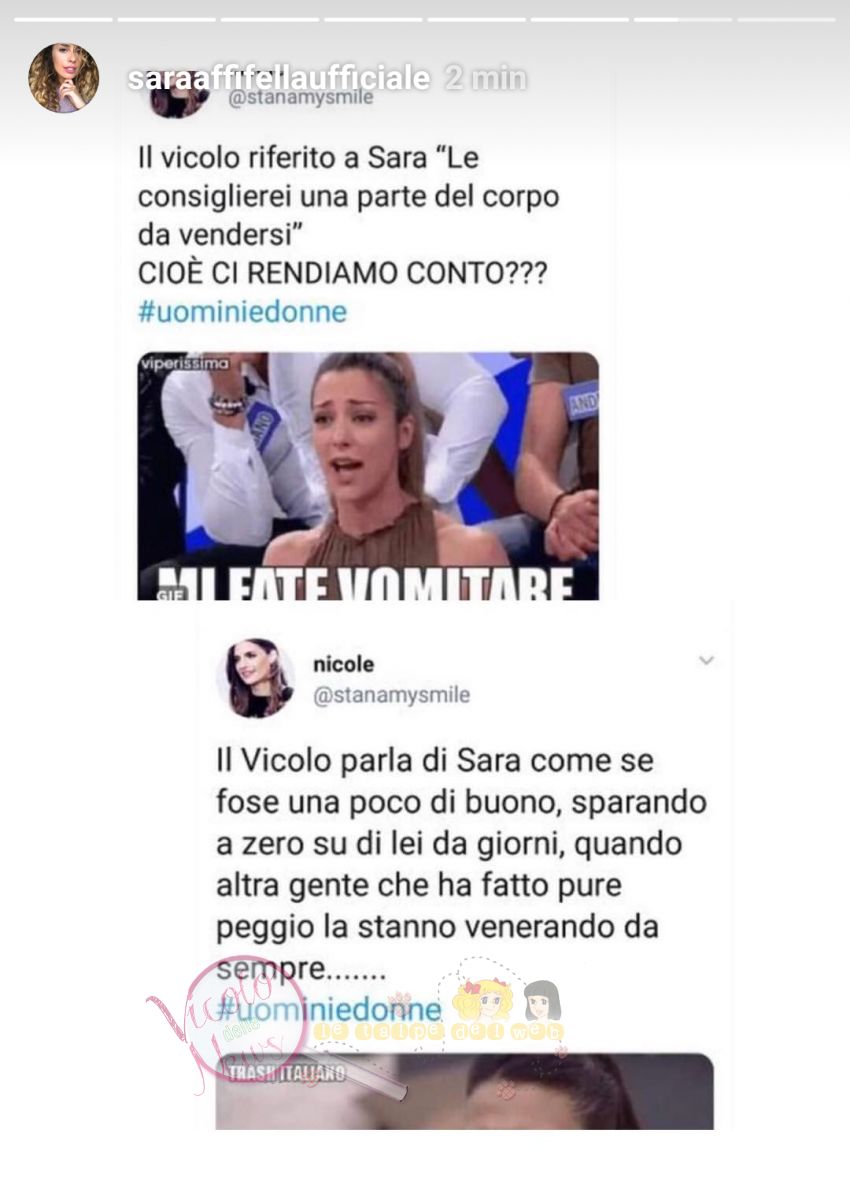Open the tweet options chevron next to nicole

click(706, 661)
